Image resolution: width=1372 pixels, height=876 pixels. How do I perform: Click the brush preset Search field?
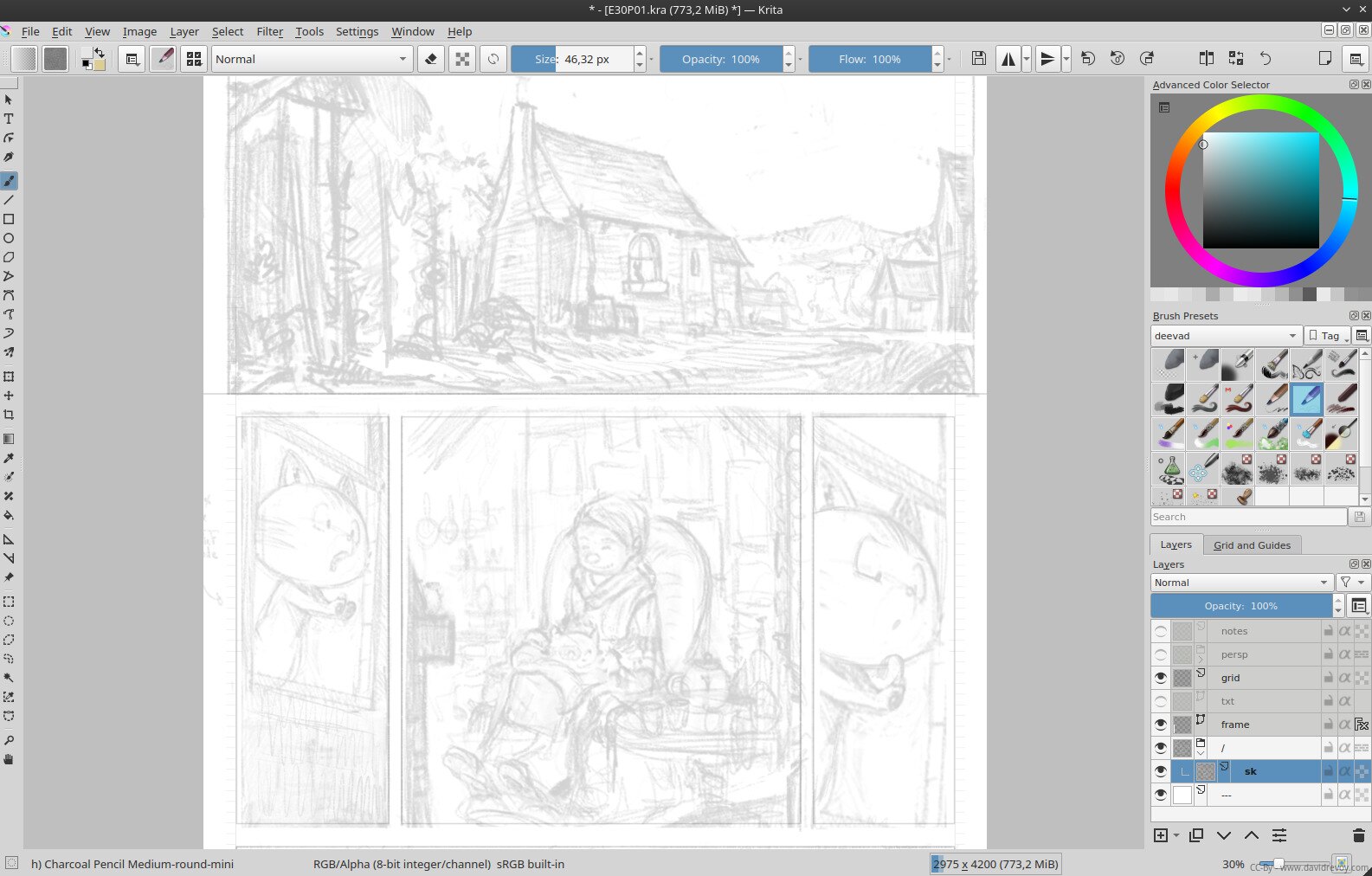tap(1247, 517)
